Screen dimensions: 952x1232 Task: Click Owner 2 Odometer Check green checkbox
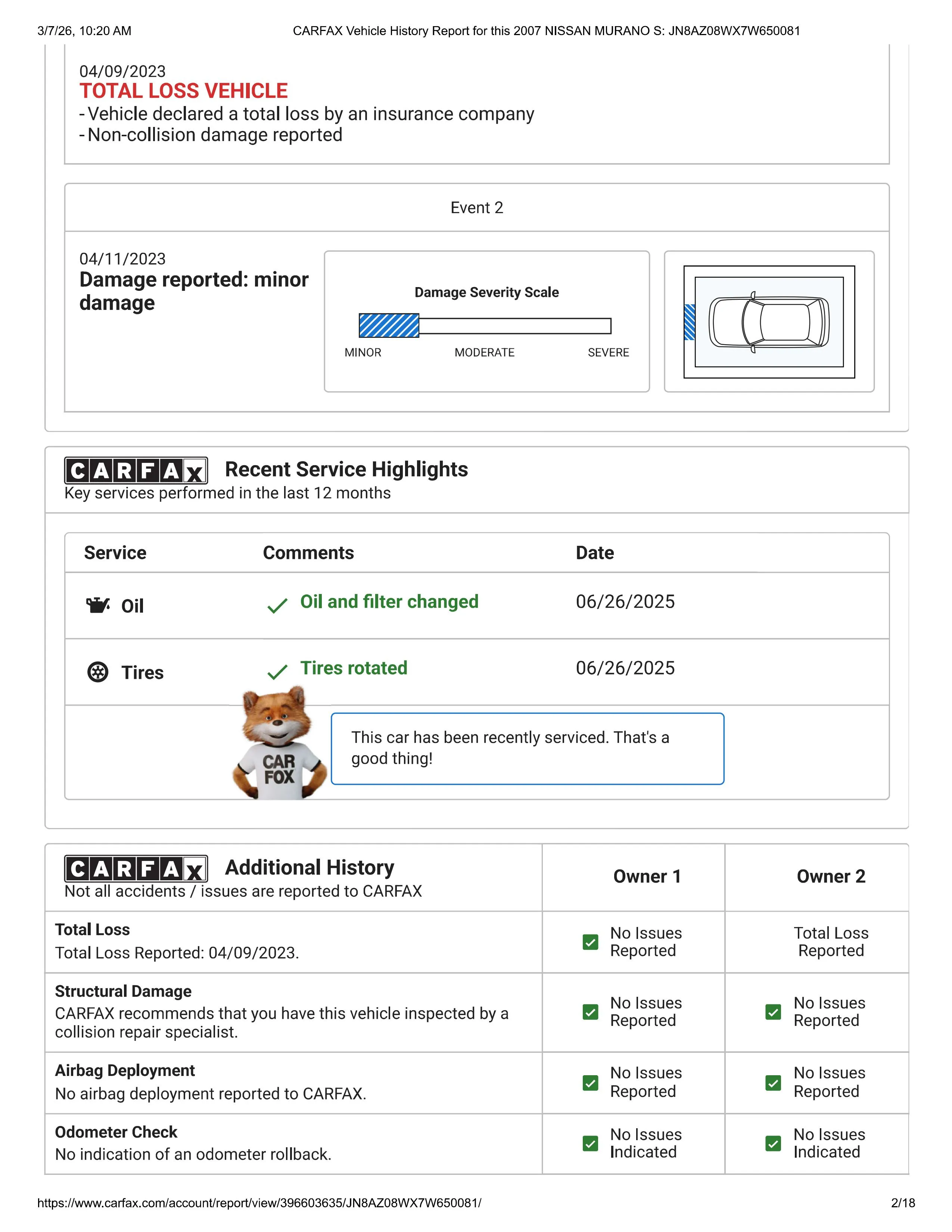pyautogui.click(x=773, y=1144)
